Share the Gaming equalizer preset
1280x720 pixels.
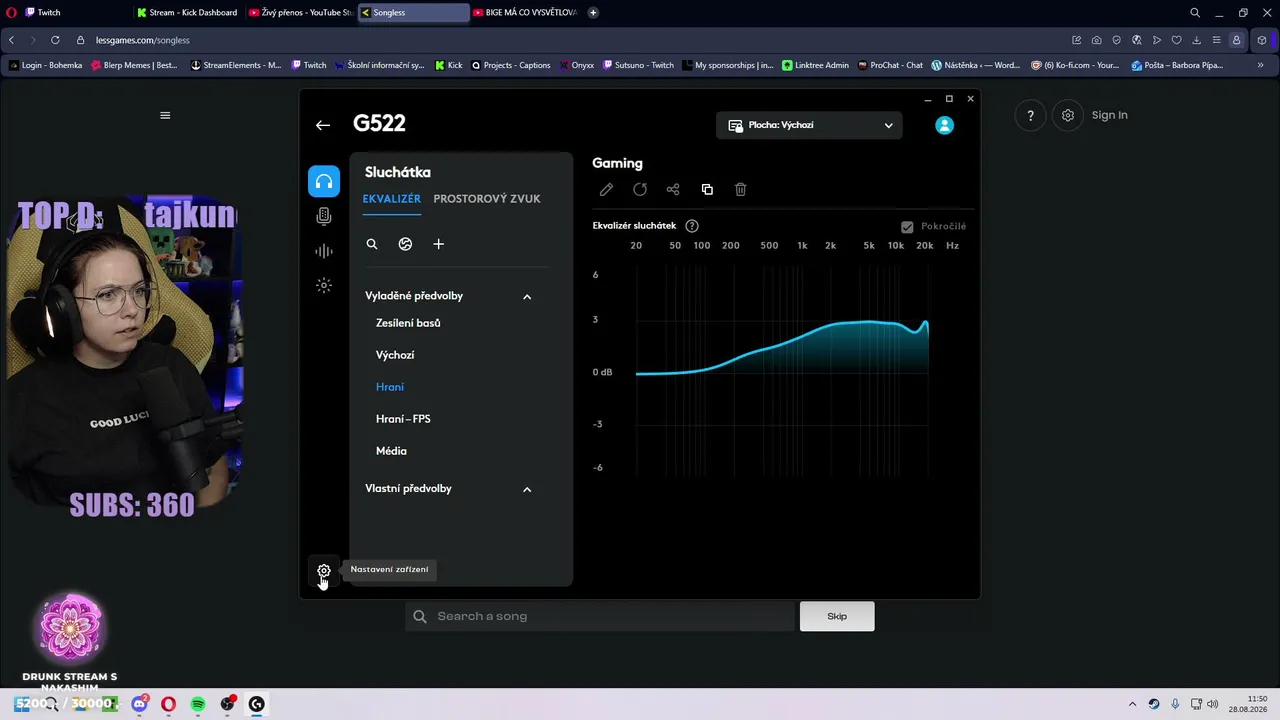click(x=673, y=189)
